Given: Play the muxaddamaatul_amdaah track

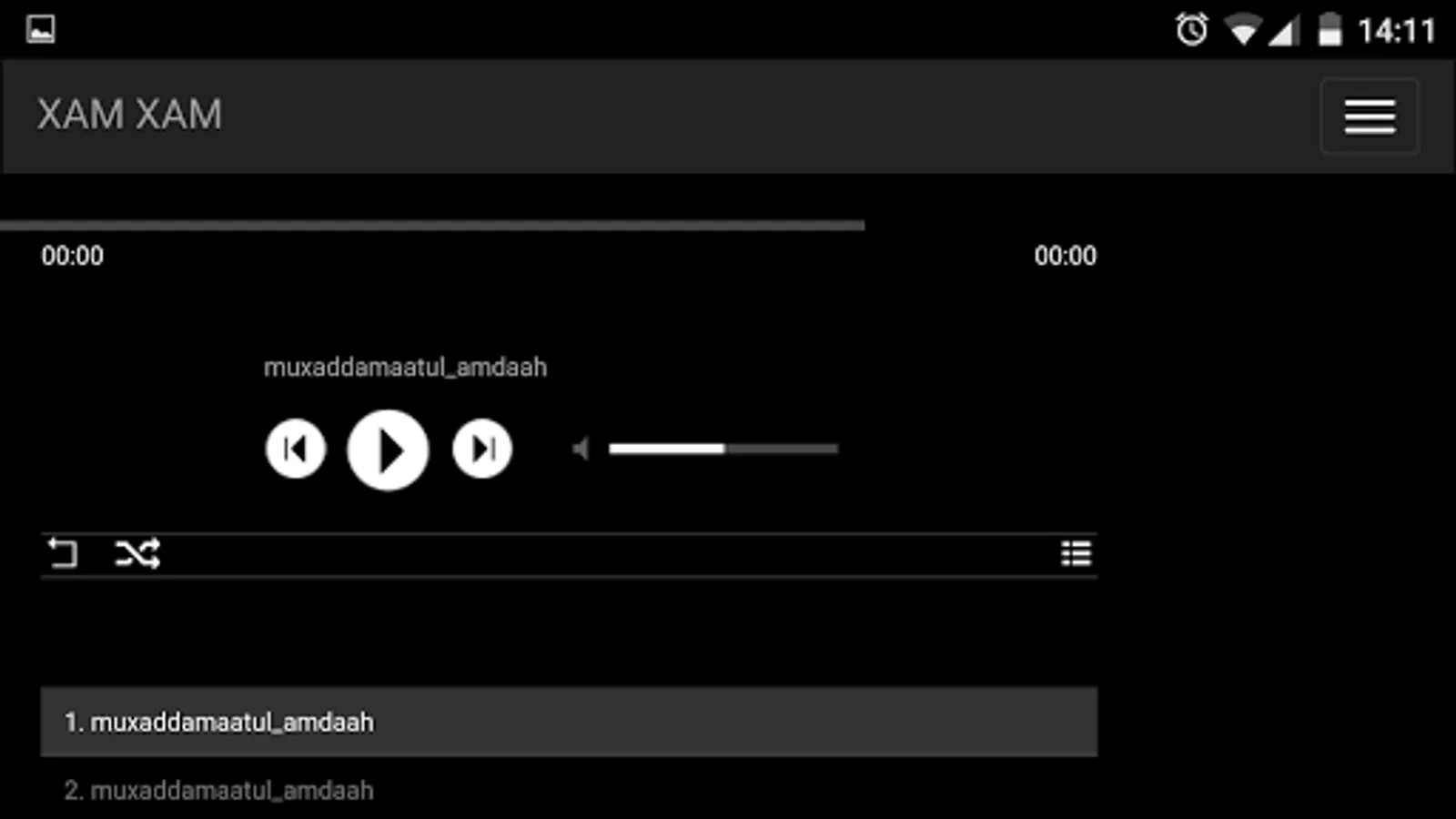Looking at the screenshot, I should 388,450.
